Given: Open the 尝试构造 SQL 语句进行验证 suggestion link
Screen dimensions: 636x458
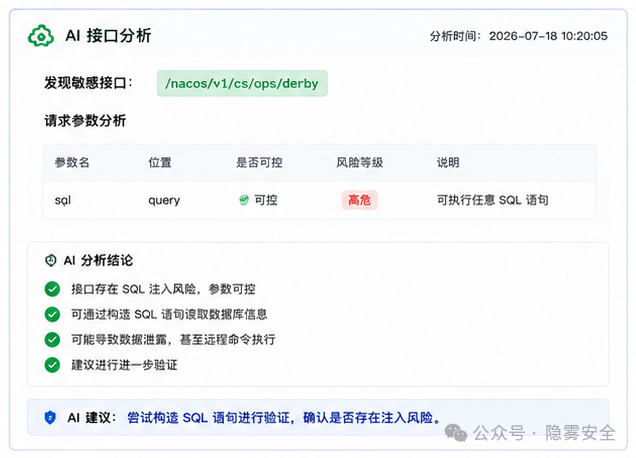Looking at the screenshot, I should pos(284,417).
